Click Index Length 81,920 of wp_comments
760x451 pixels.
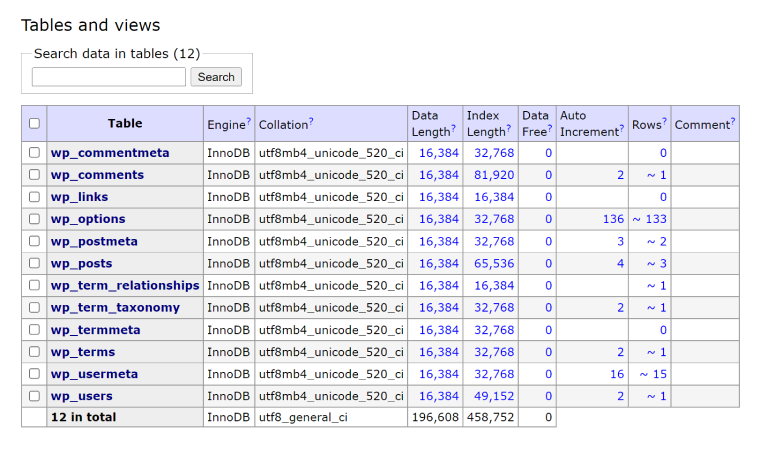[x=494, y=175]
